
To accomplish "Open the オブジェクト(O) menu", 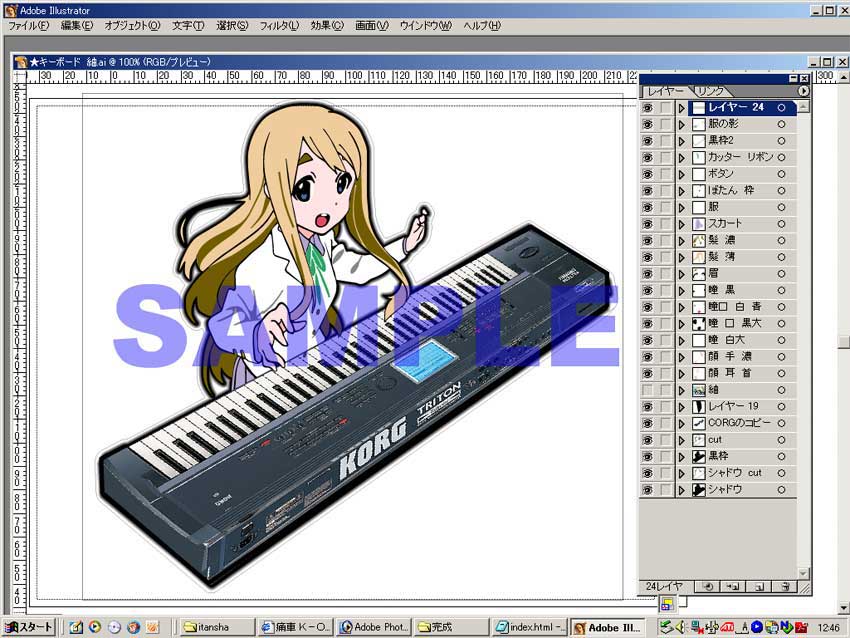I will 132,25.
